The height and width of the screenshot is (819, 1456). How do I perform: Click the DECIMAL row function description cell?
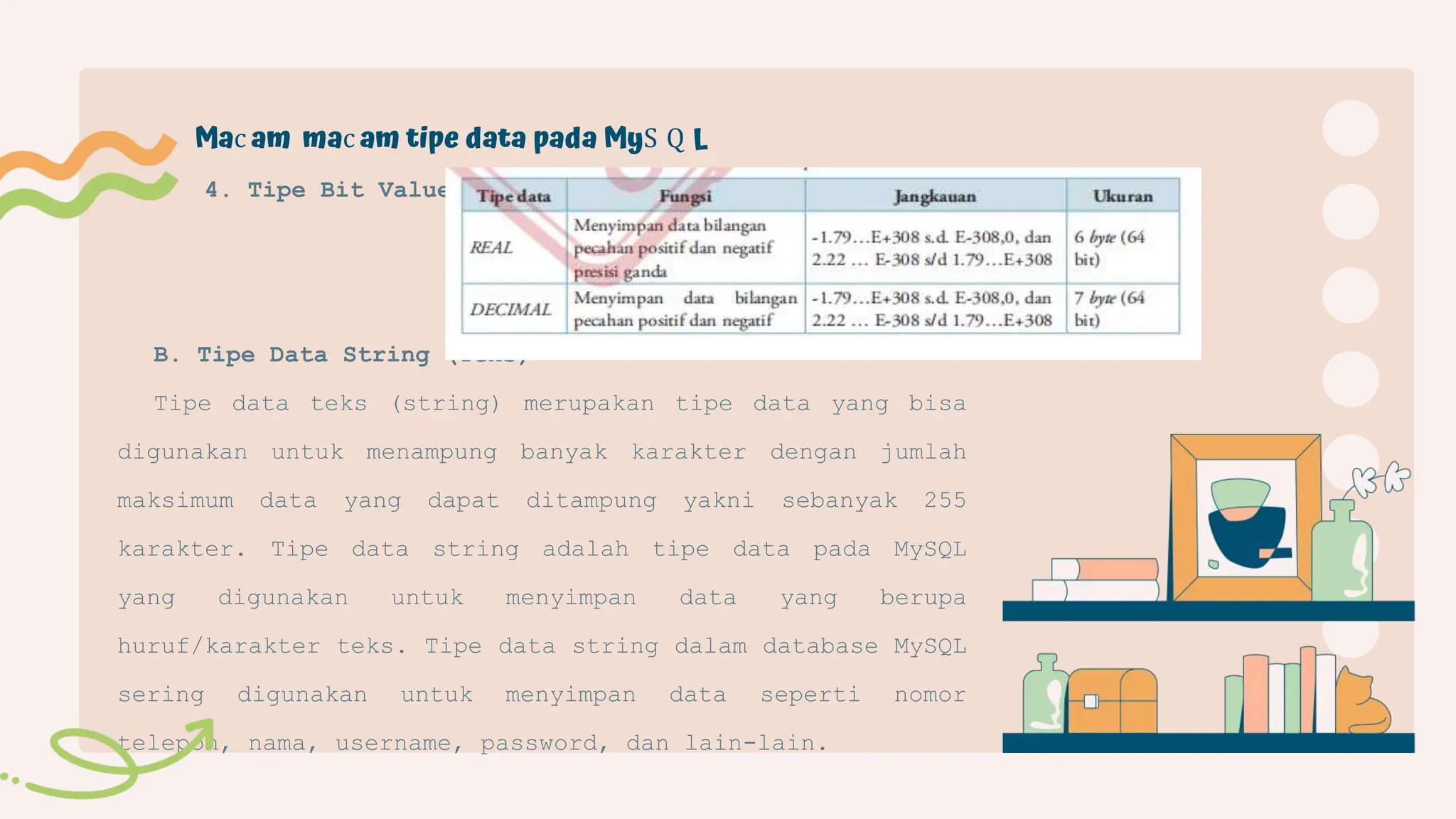pos(685,309)
